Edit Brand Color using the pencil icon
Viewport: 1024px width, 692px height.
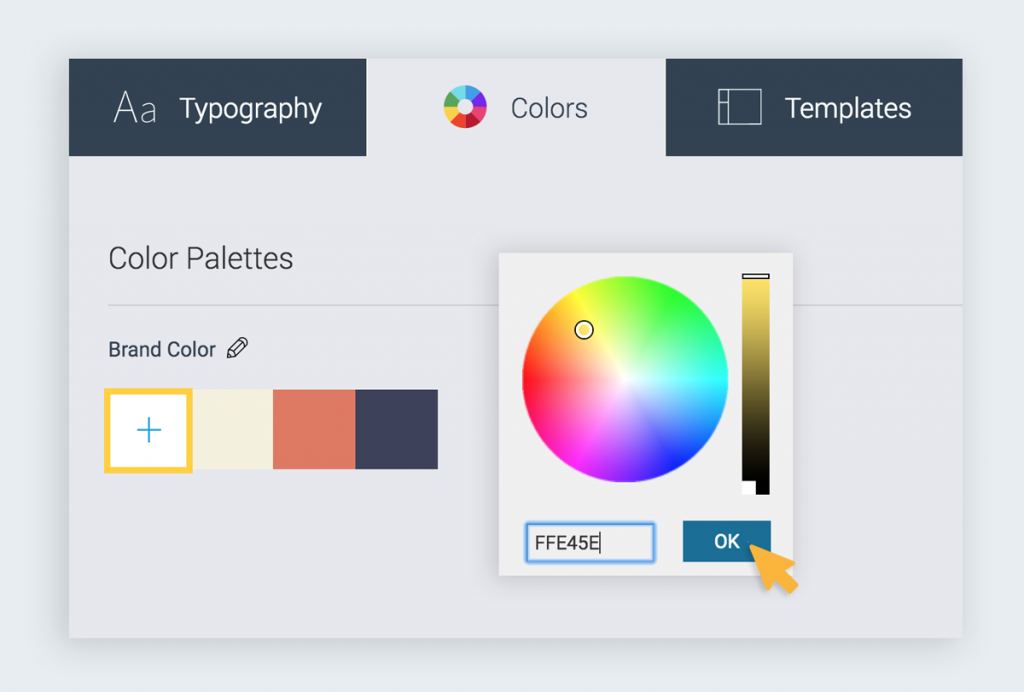(x=238, y=348)
